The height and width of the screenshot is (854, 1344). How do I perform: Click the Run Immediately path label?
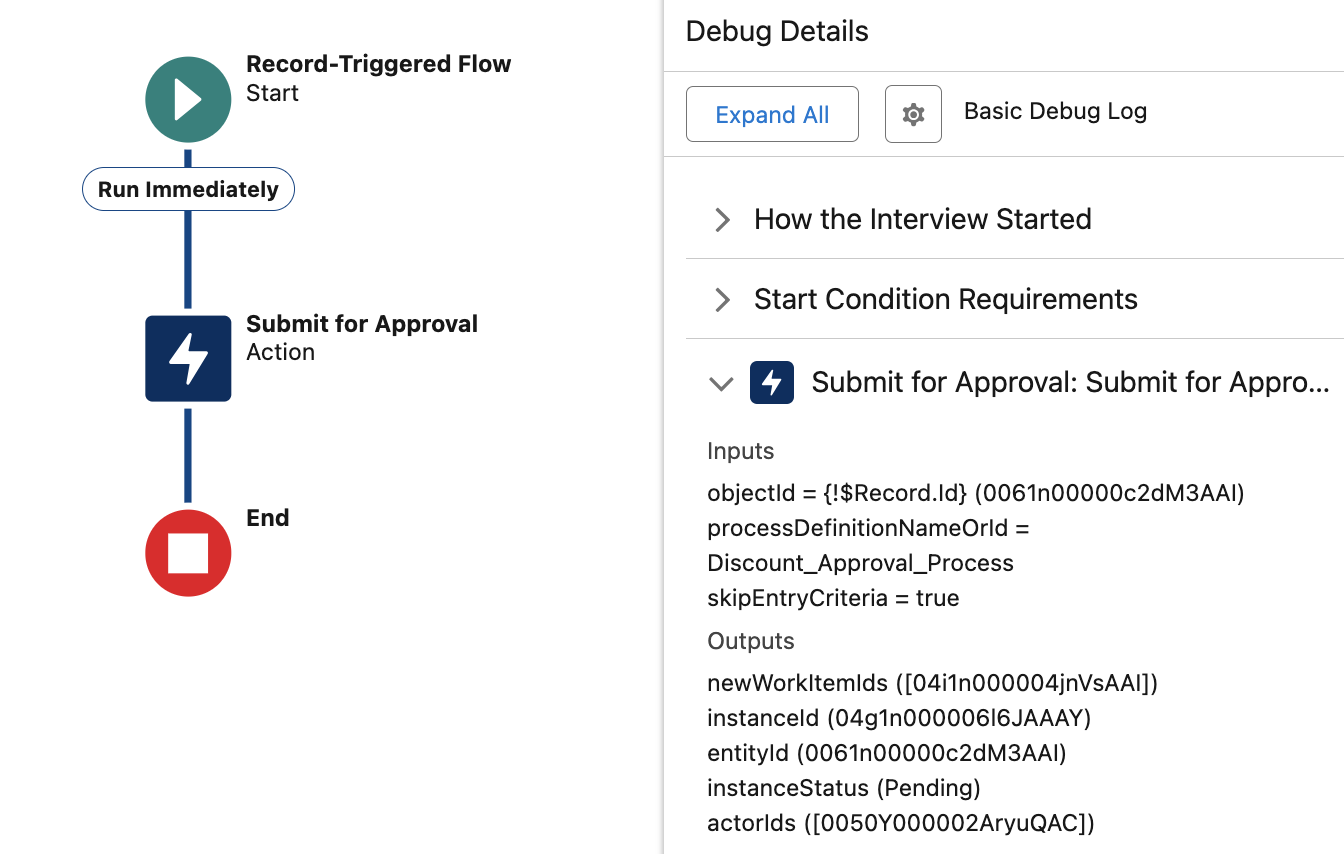coord(188,189)
